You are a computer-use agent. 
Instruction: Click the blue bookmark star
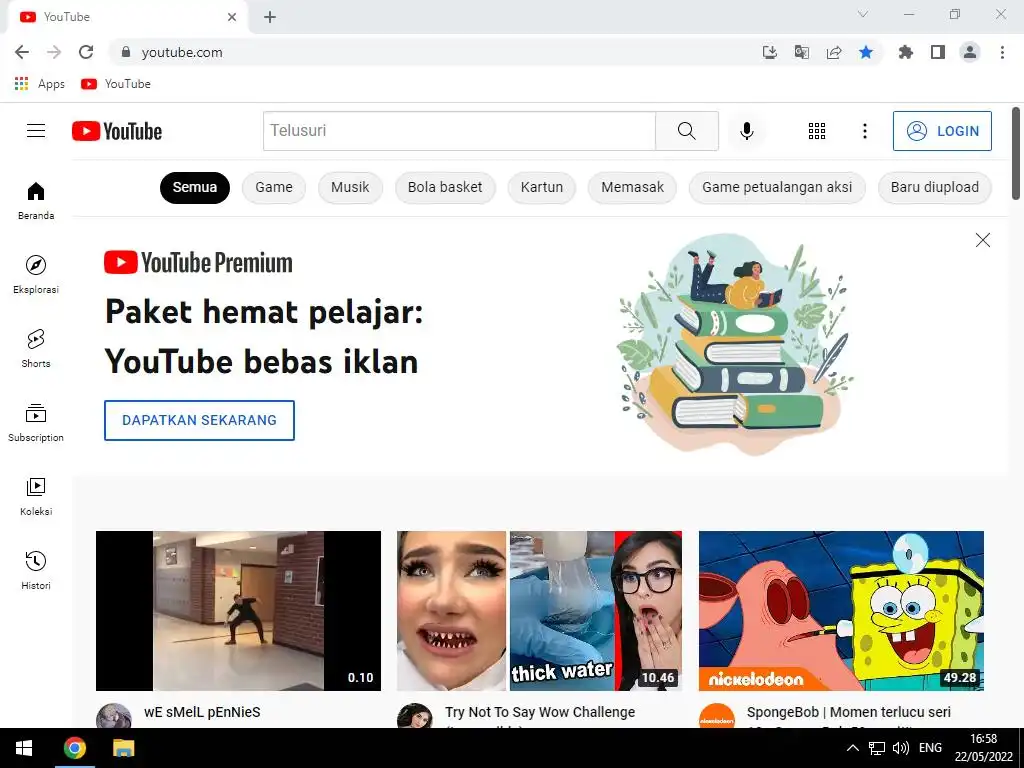pos(866,52)
